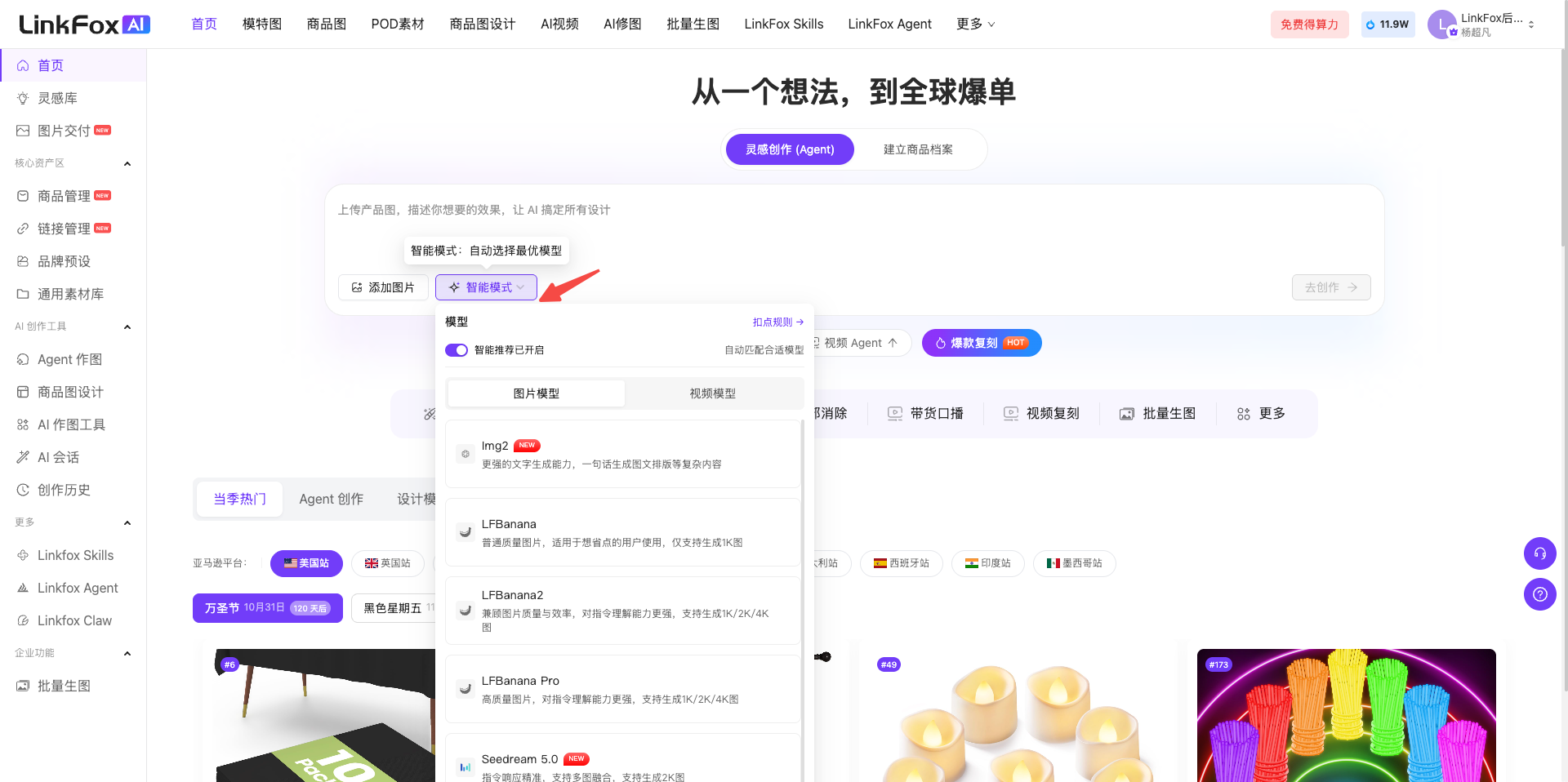Choose the LFBanana Pro model option
1568x782 pixels.
pyautogui.click(x=623, y=689)
